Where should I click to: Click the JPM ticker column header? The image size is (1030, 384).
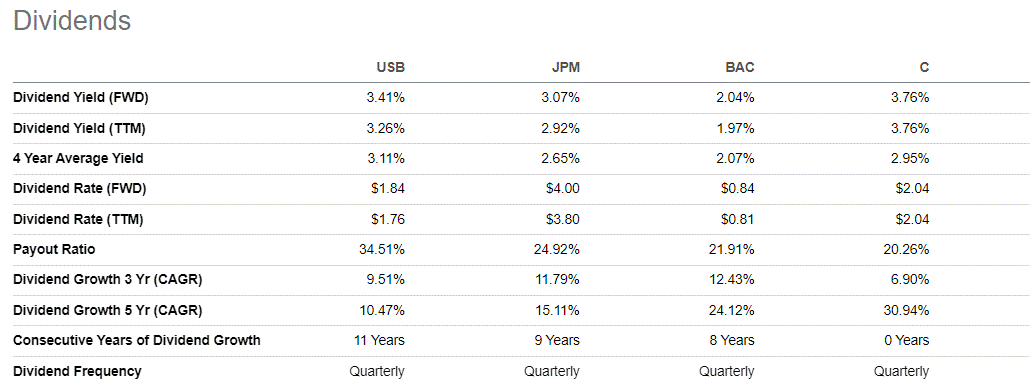pos(565,67)
